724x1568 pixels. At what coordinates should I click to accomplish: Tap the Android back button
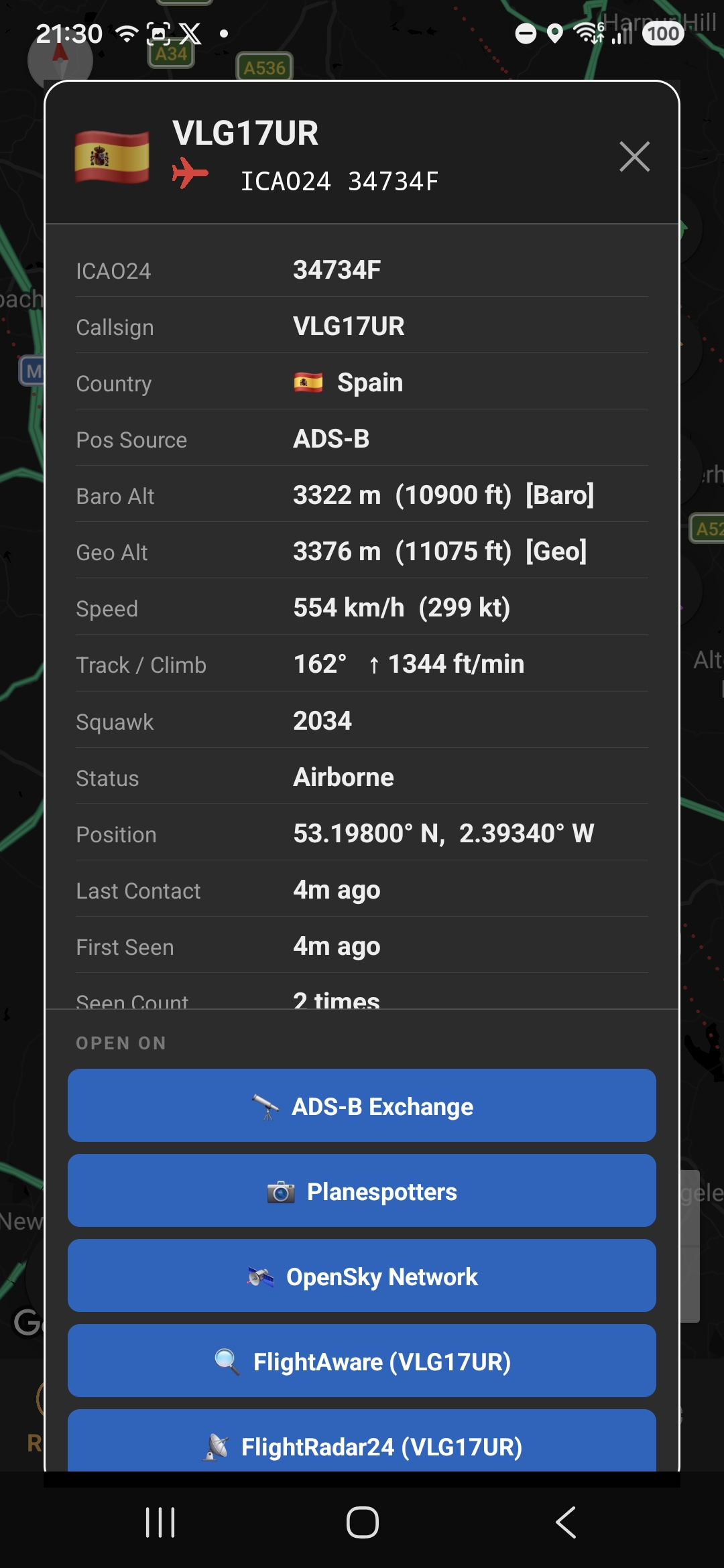[x=566, y=1522]
